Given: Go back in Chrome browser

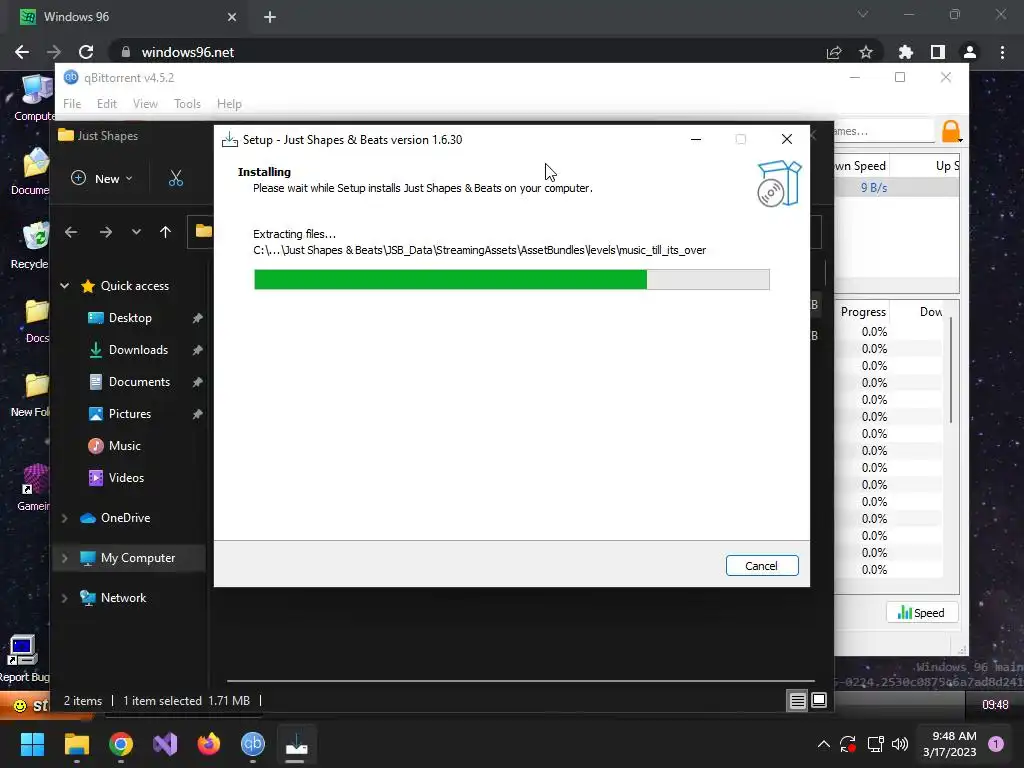Looking at the screenshot, I should point(22,52).
